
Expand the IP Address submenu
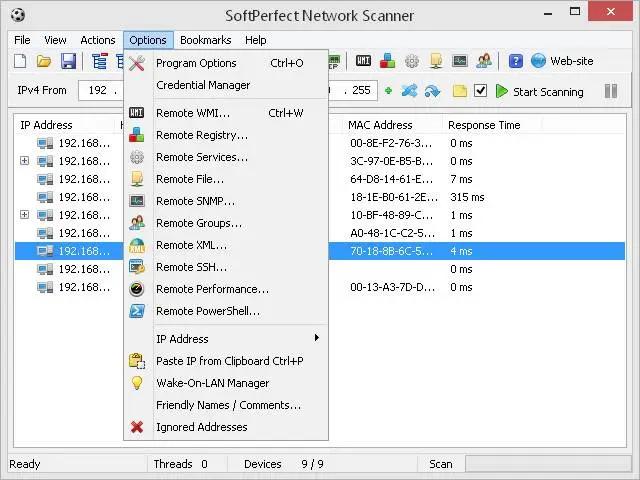tap(226, 339)
